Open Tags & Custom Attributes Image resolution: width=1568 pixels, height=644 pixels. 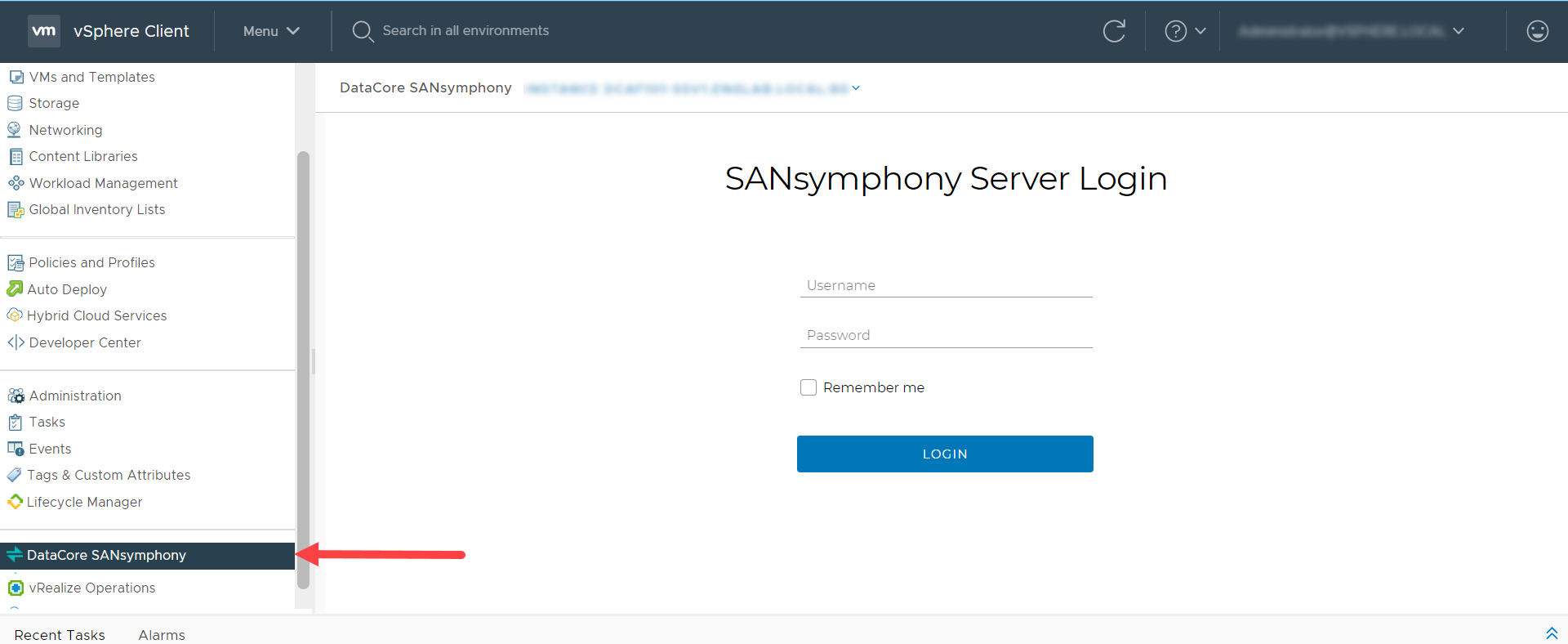pos(109,475)
